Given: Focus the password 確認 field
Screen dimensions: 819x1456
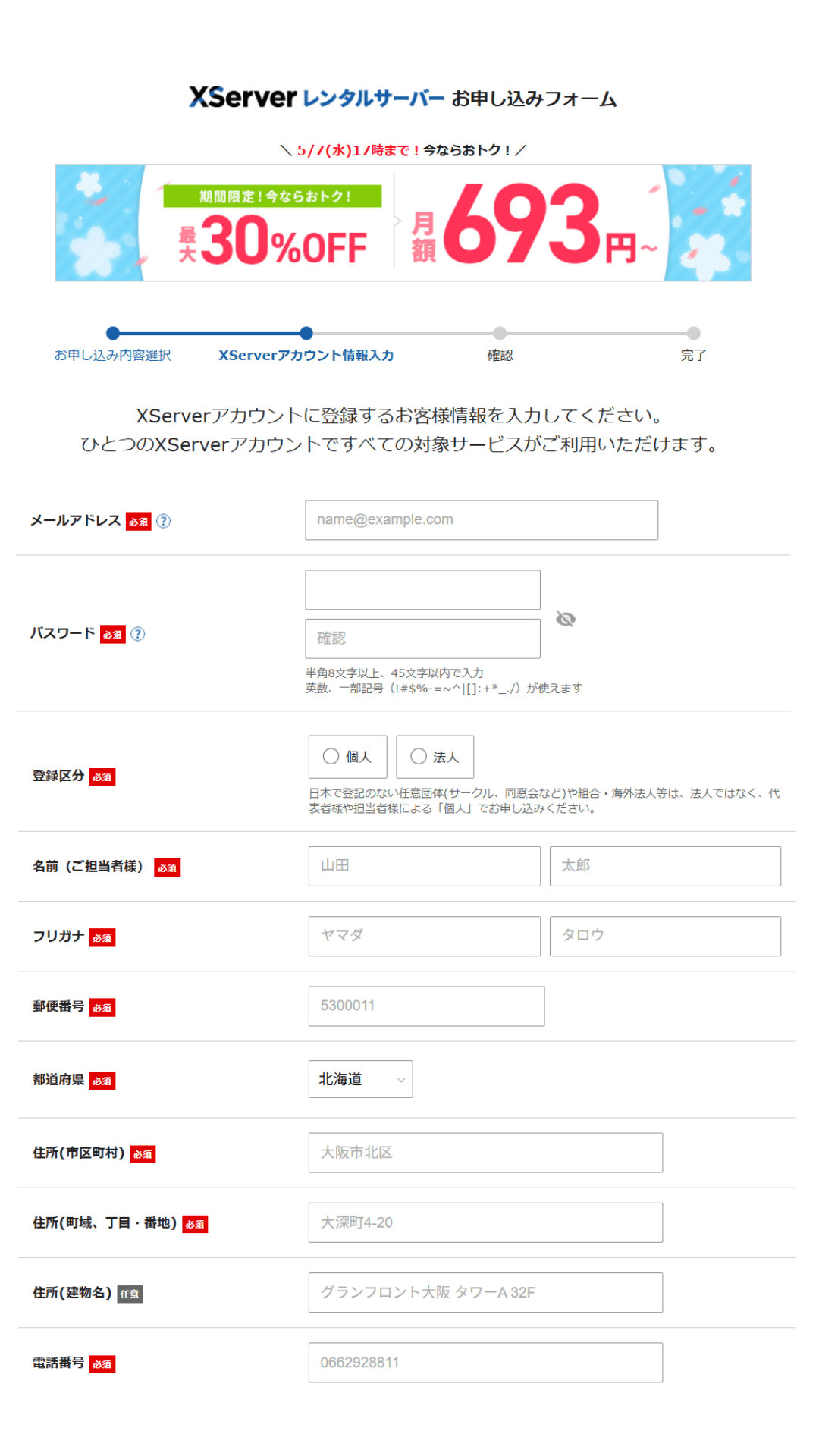Looking at the screenshot, I should 423,639.
